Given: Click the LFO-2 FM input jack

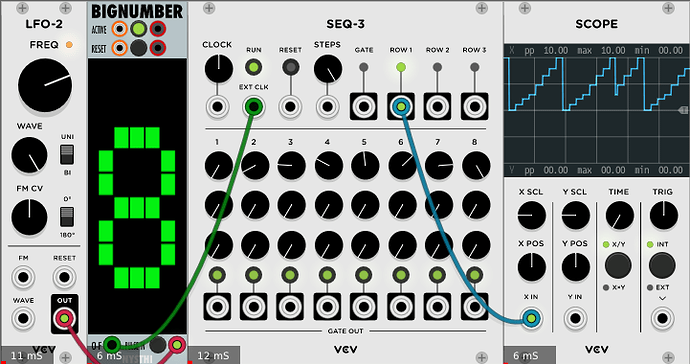Looking at the screenshot, I should (x=23, y=277).
